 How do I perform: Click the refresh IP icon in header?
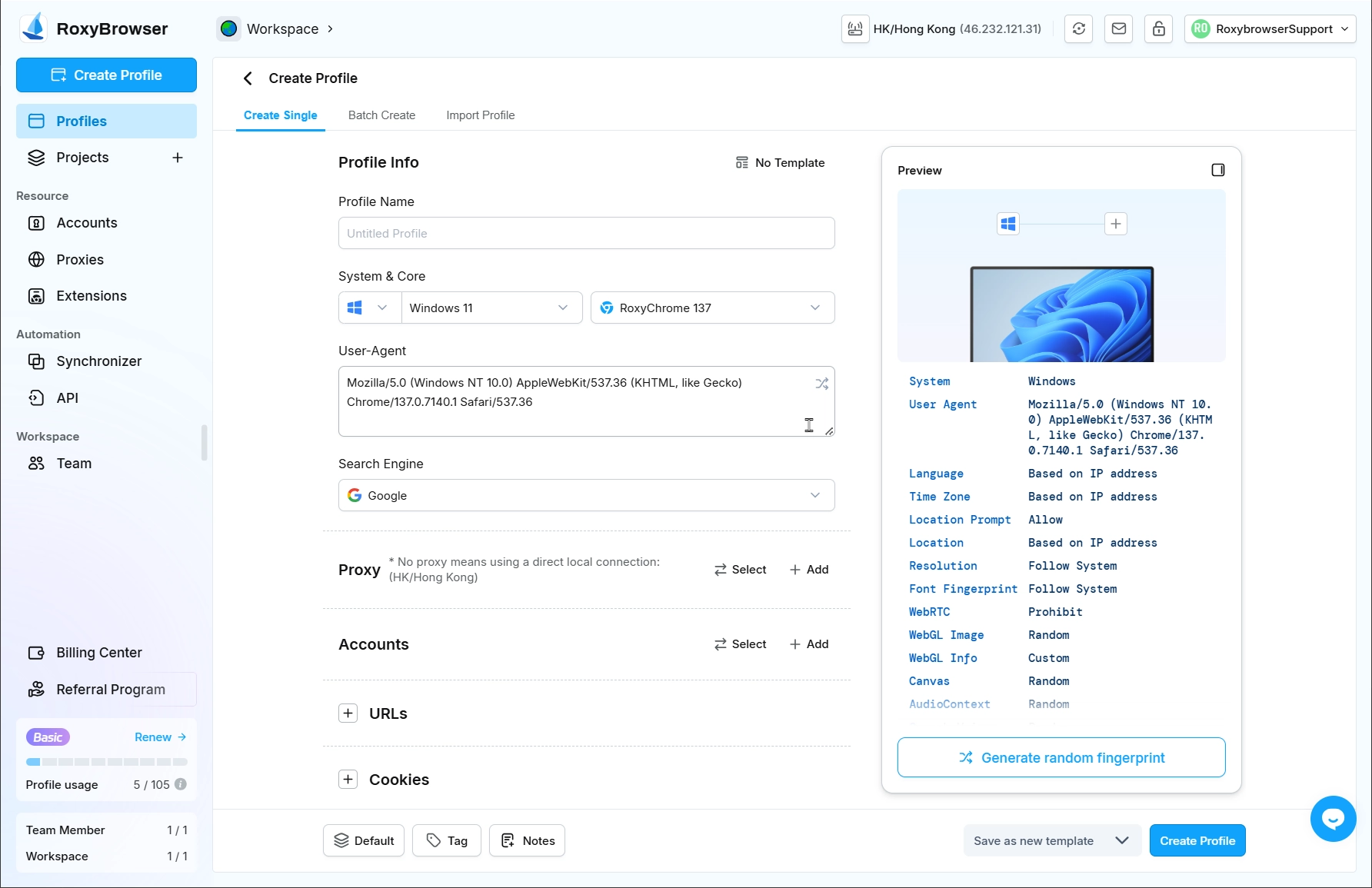coord(1078,29)
